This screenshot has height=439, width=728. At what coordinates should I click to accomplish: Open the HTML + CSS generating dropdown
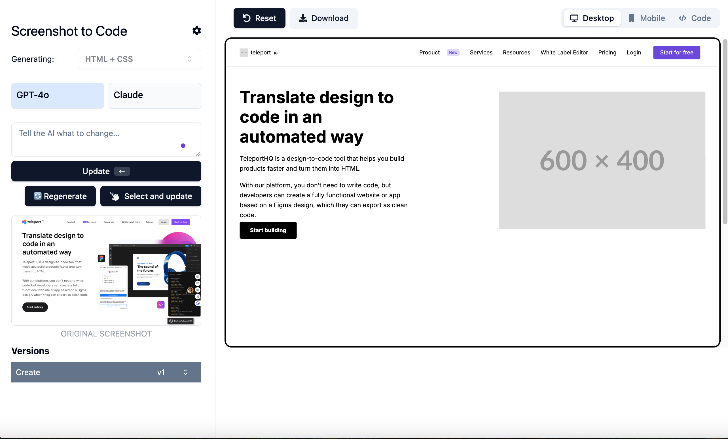[139, 59]
